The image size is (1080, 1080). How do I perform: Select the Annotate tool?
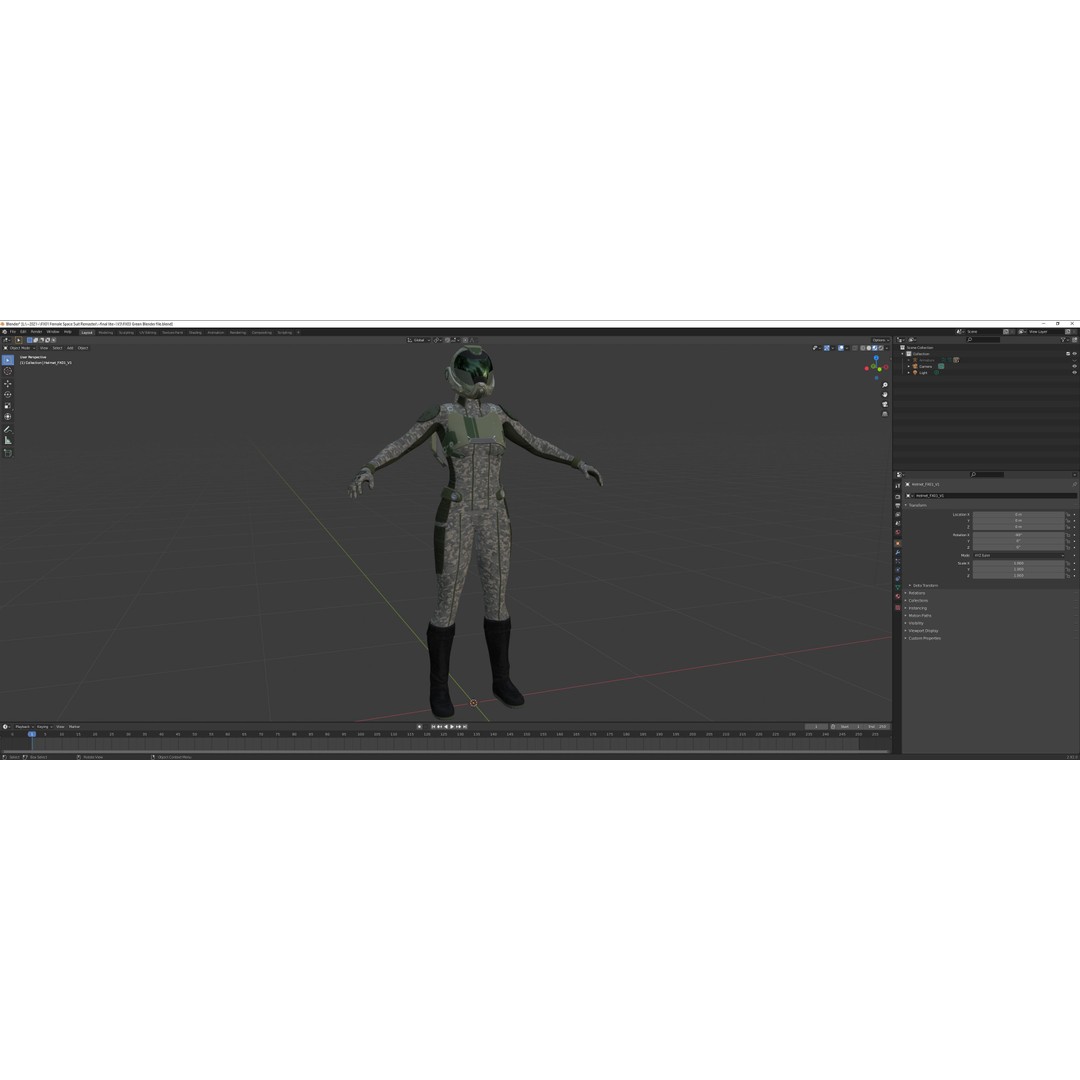(8, 429)
